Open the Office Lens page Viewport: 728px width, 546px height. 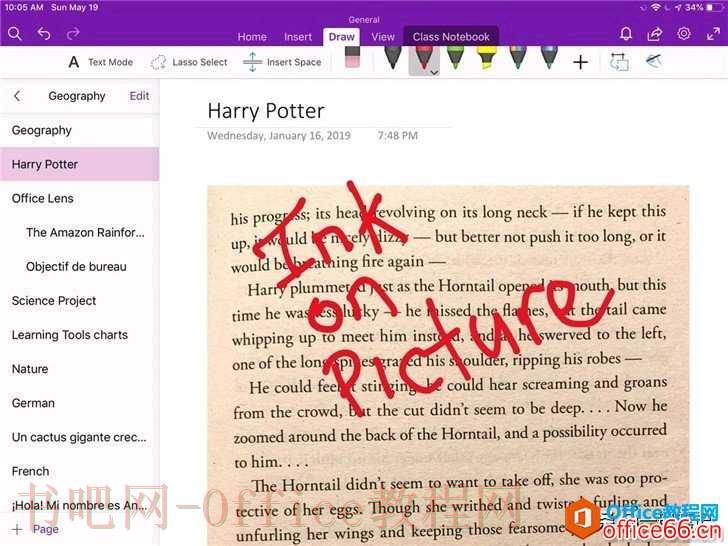coord(79,199)
